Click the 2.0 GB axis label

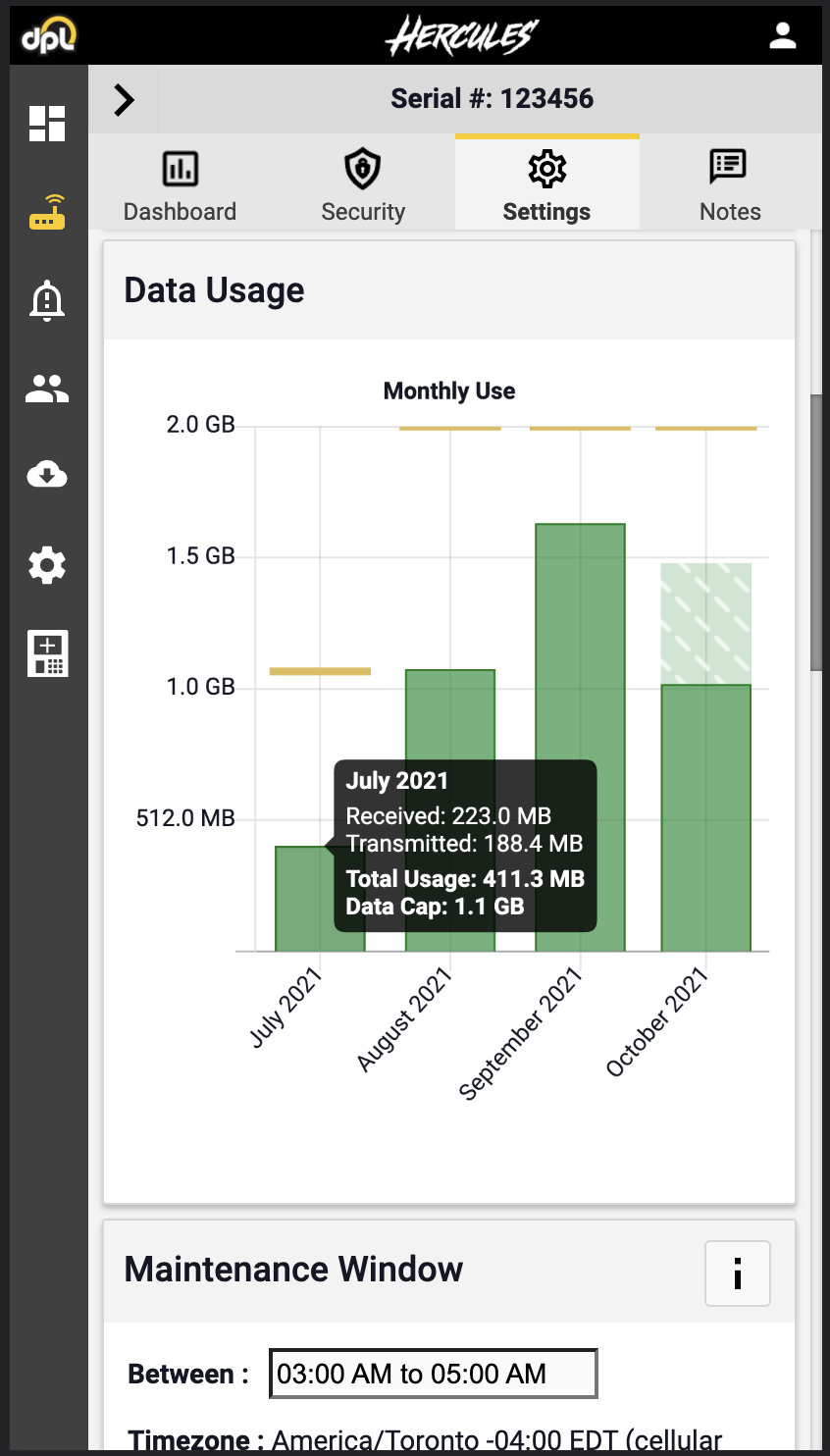tap(201, 425)
